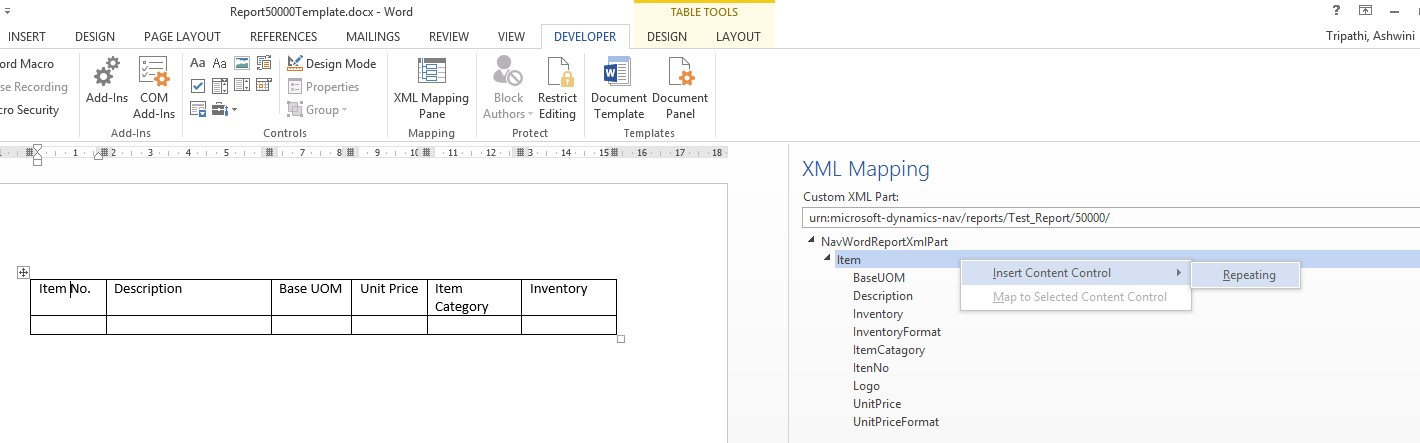This screenshot has height=443, width=1420.
Task: Open COM Add-Ins dialog
Action: [154, 87]
